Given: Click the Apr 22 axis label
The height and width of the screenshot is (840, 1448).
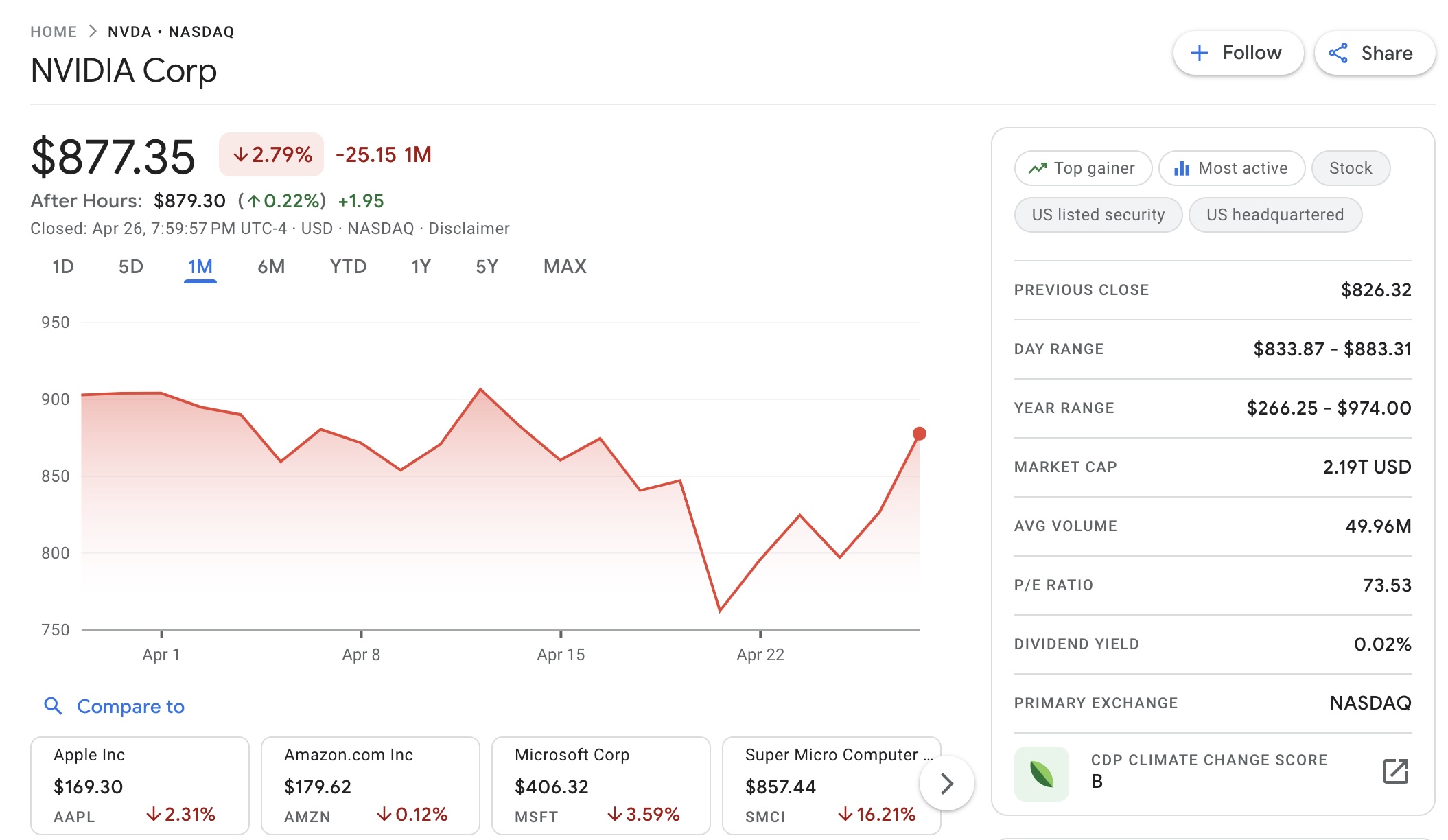Looking at the screenshot, I should [x=760, y=655].
